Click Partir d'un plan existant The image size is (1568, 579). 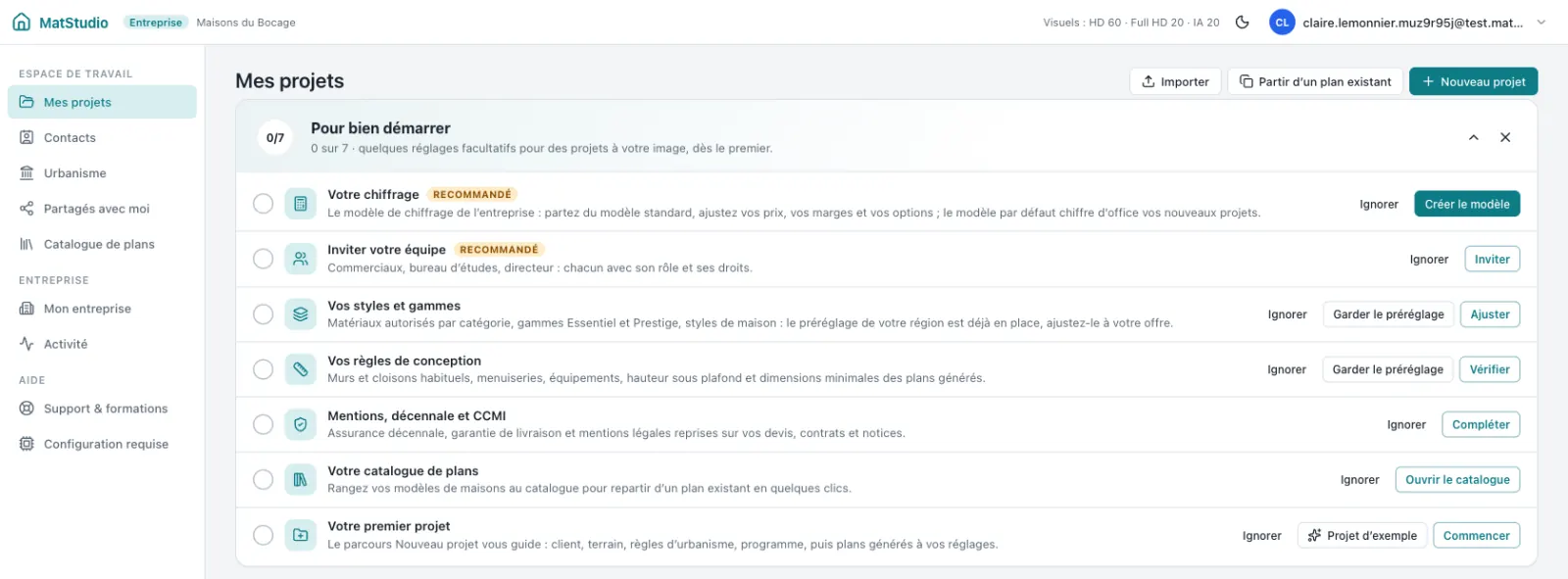[1315, 81]
